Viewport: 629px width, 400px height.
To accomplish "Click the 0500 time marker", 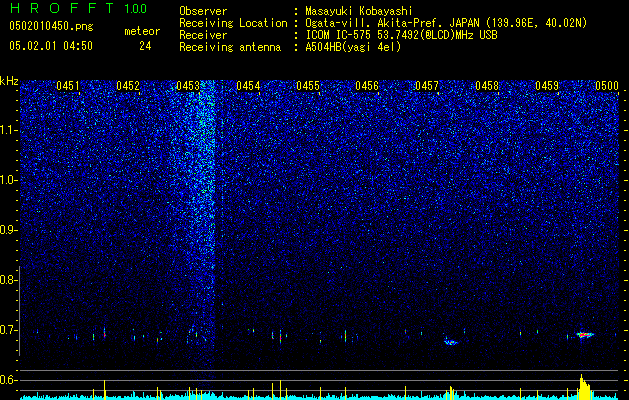I will pos(607,86).
